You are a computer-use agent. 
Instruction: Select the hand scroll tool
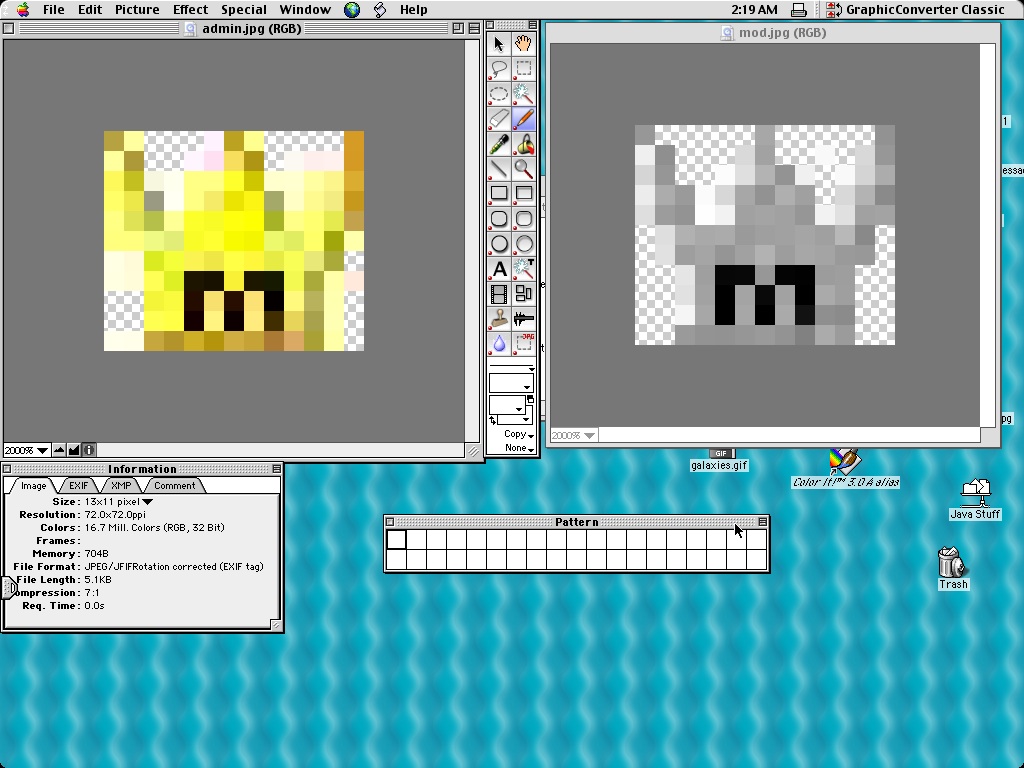click(524, 44)
